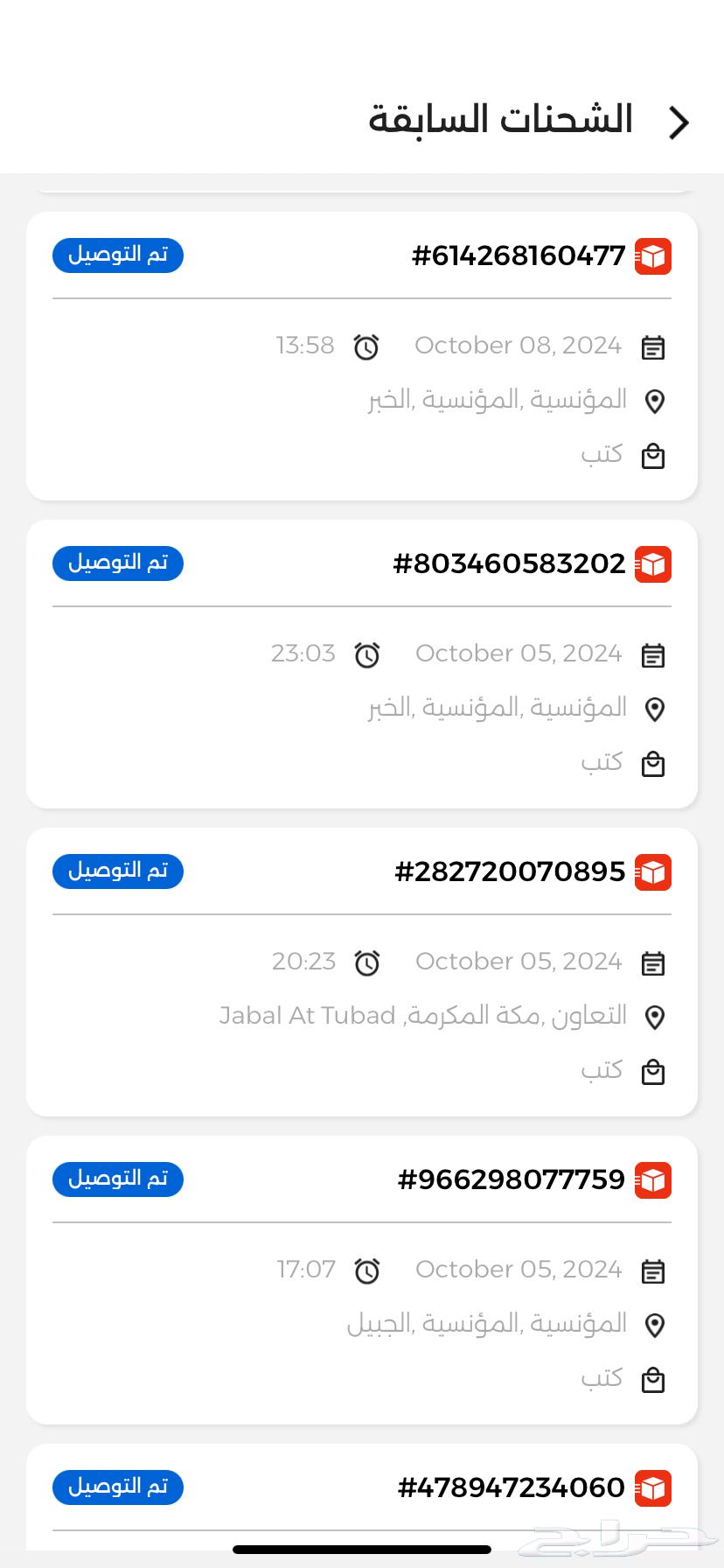724x1568 pixels.
Task: Click the location pin for الجبيل address
Action: (x=654, y=1323)
